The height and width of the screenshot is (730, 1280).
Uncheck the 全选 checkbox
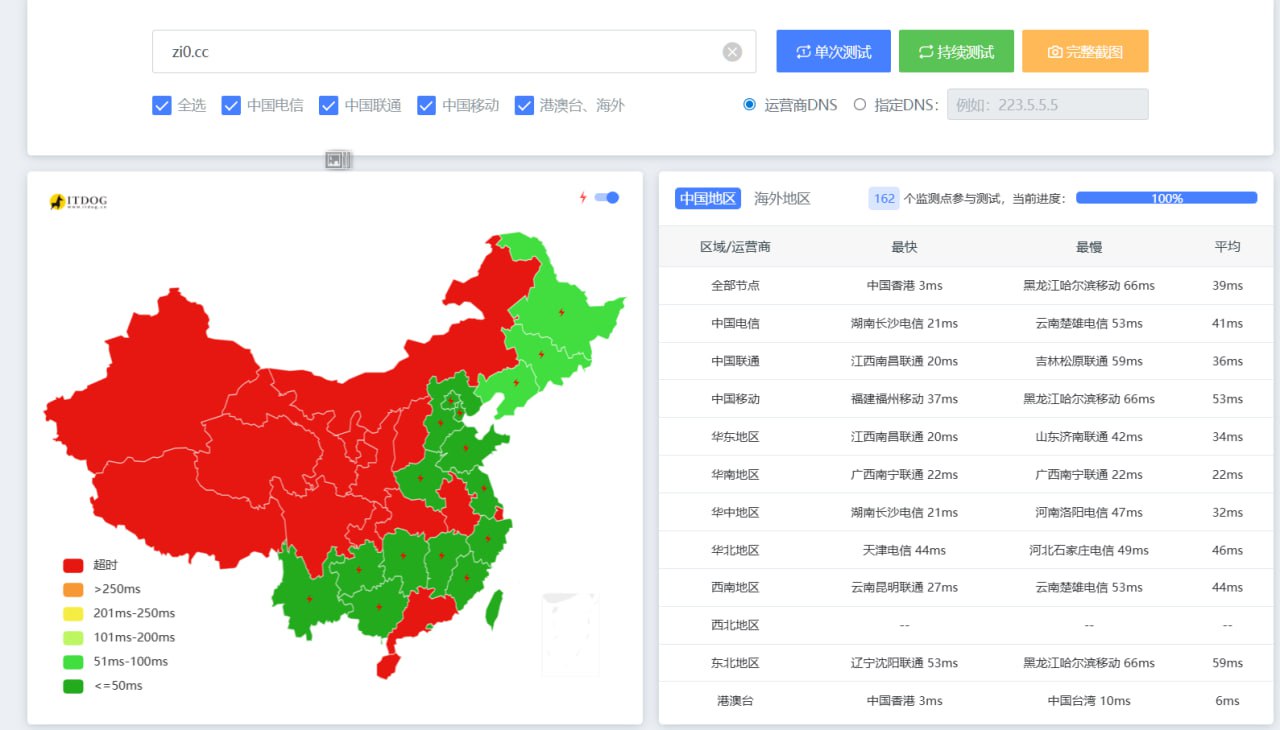tap(162, 105)
